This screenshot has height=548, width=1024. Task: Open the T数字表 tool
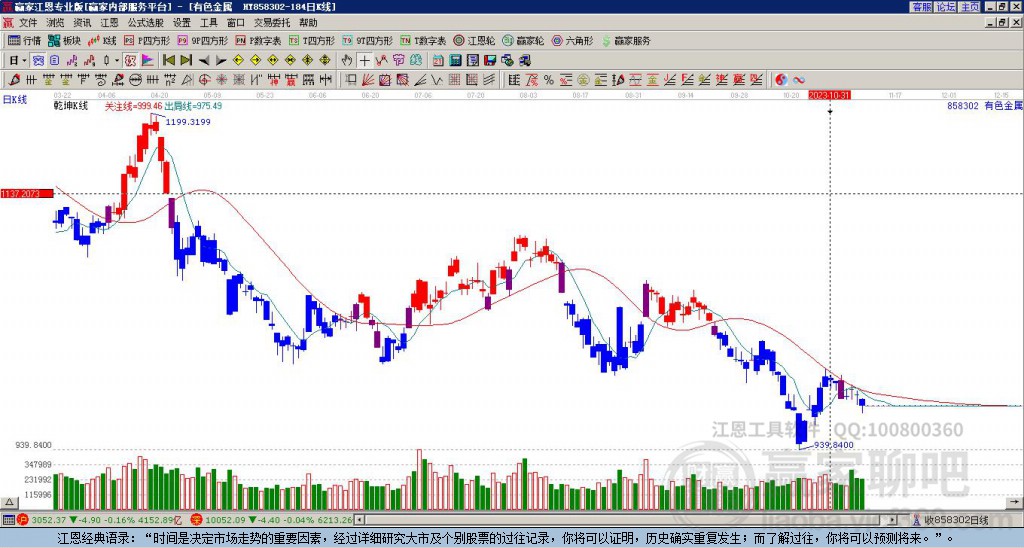pos(423,40)
